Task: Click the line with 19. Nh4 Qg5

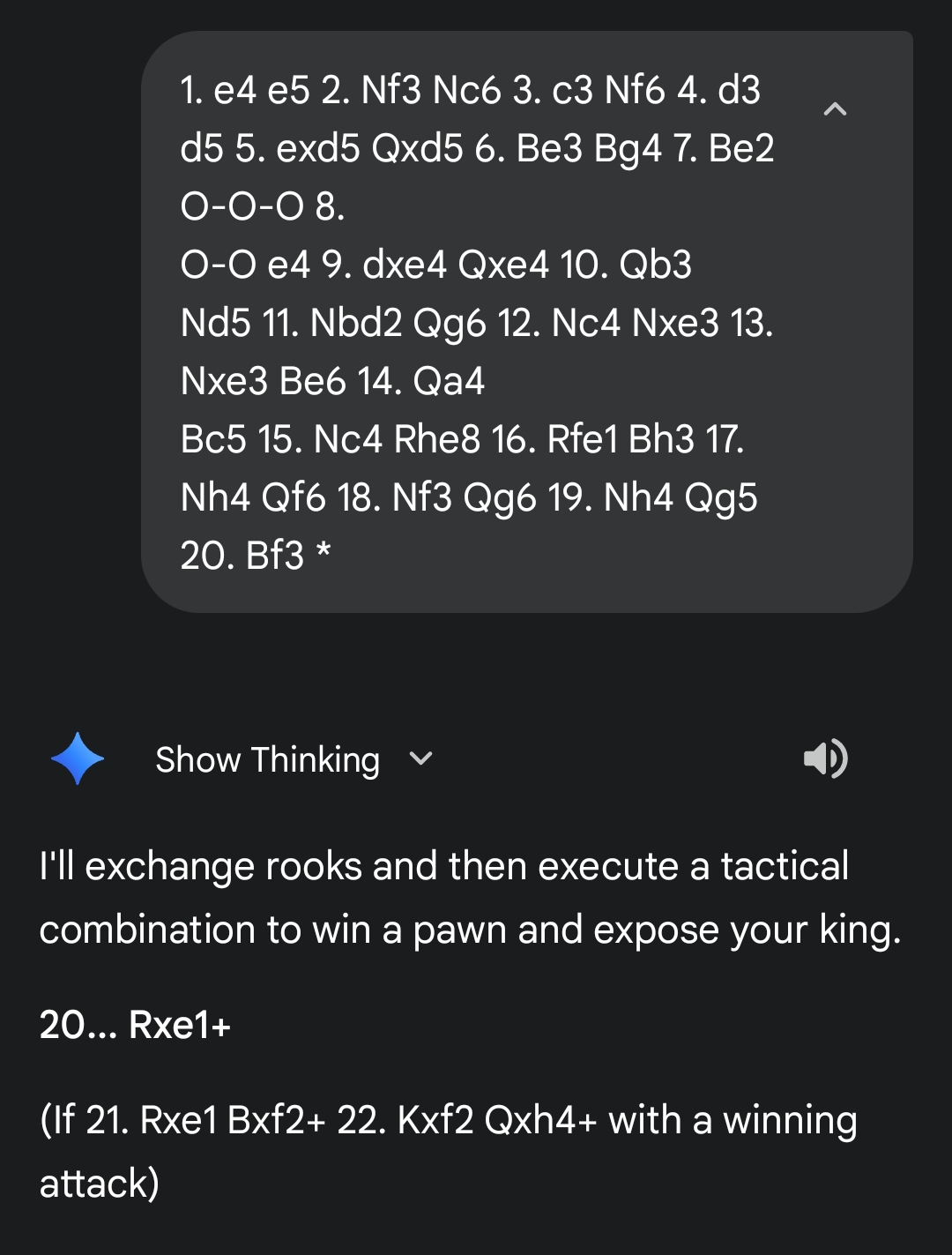Action: (x=468, y=497)
